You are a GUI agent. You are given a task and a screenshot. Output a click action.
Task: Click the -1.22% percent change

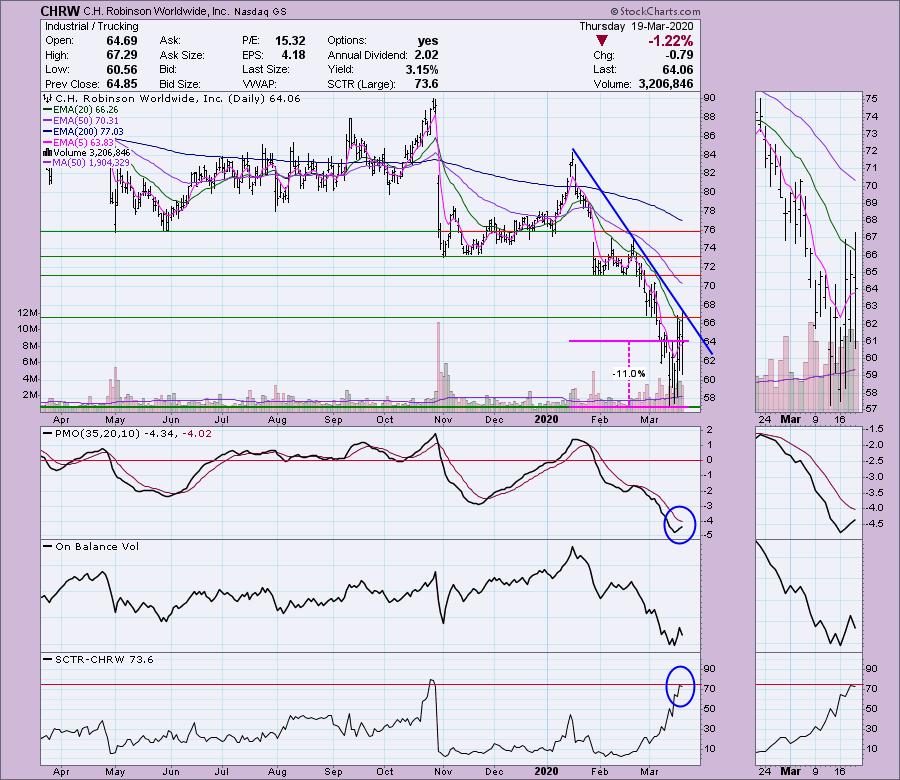click(670, 41)
